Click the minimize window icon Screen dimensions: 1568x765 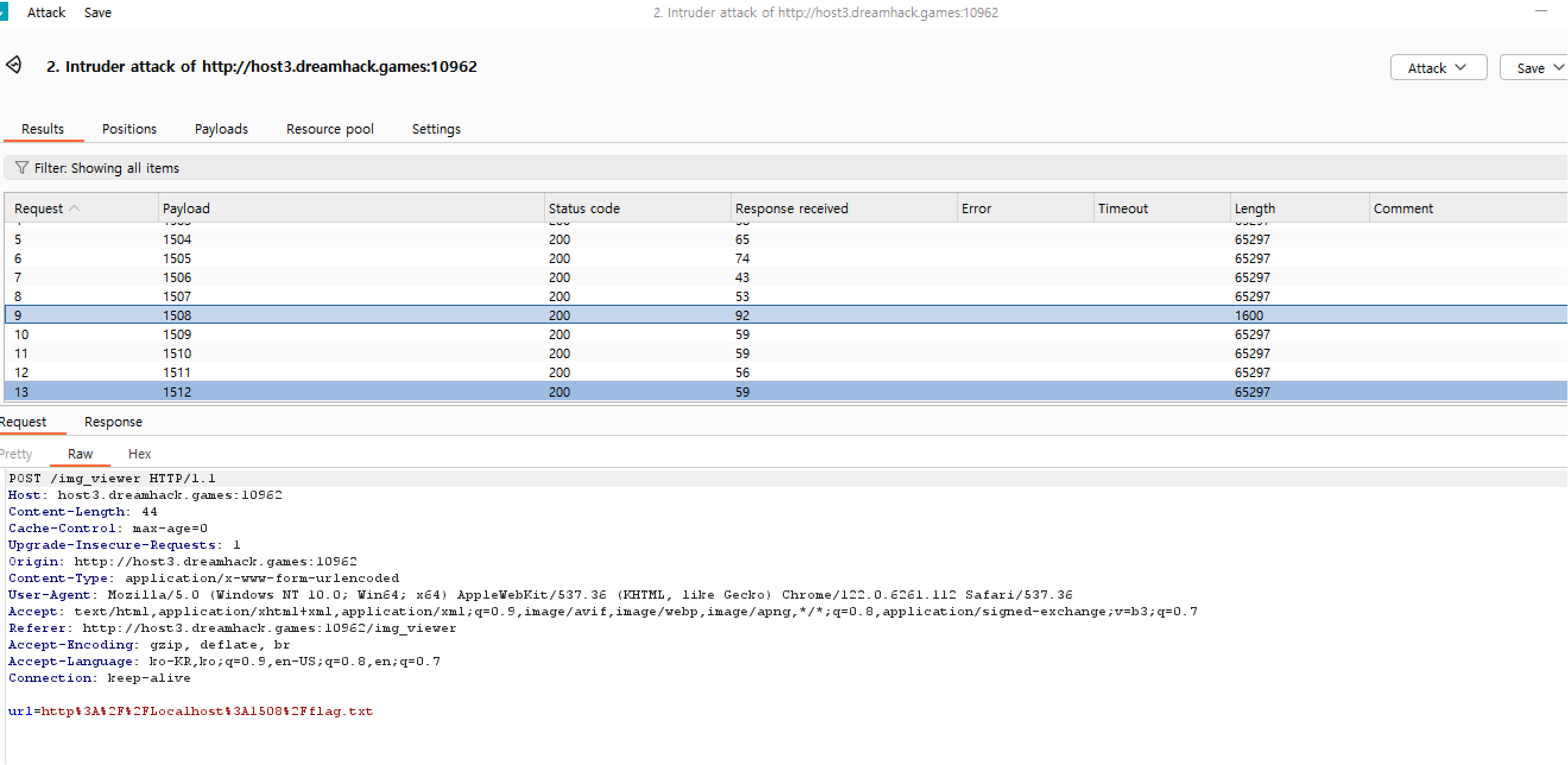click(x=1541, y=11)
